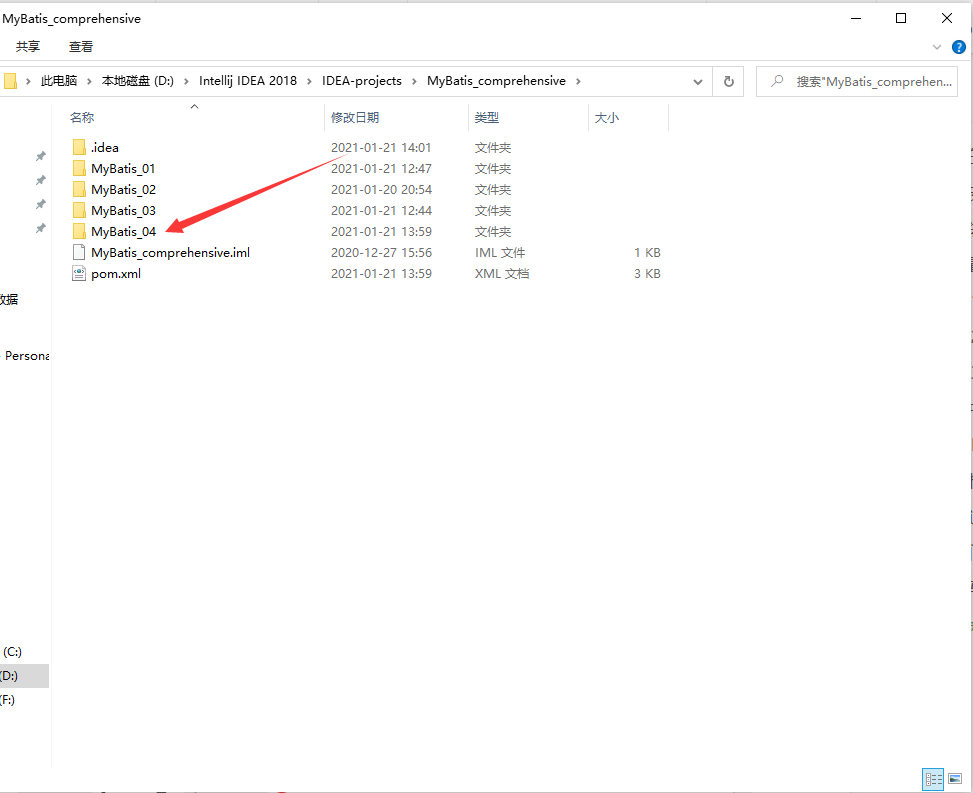Click the third pinned item pin icon
Image resolution: width=973 pixels, height=793 pixels.
[x=40, y=204]
